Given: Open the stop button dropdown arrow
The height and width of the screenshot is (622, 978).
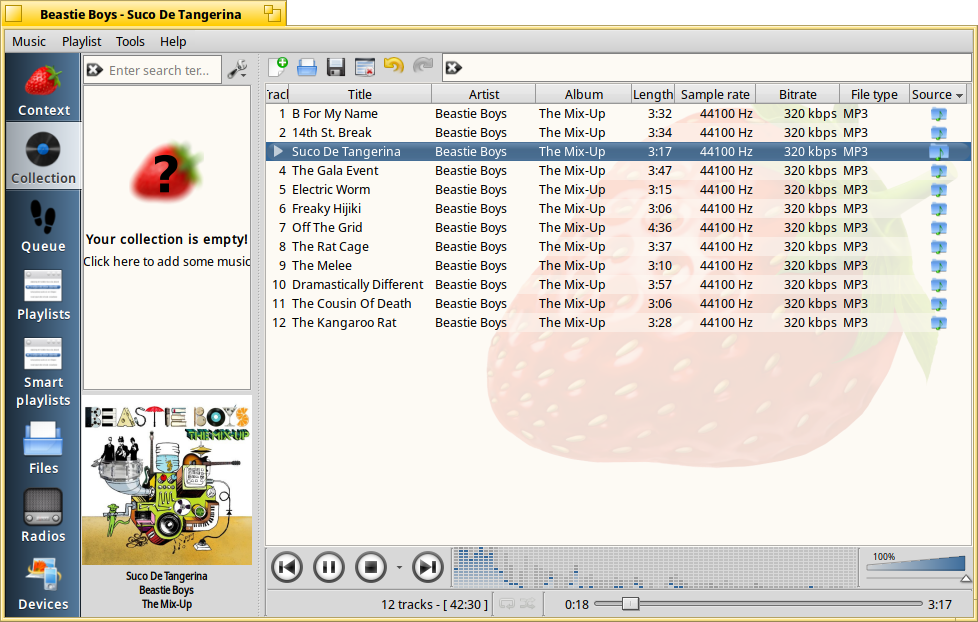Looking at the screenshot, I should (399, 567).
